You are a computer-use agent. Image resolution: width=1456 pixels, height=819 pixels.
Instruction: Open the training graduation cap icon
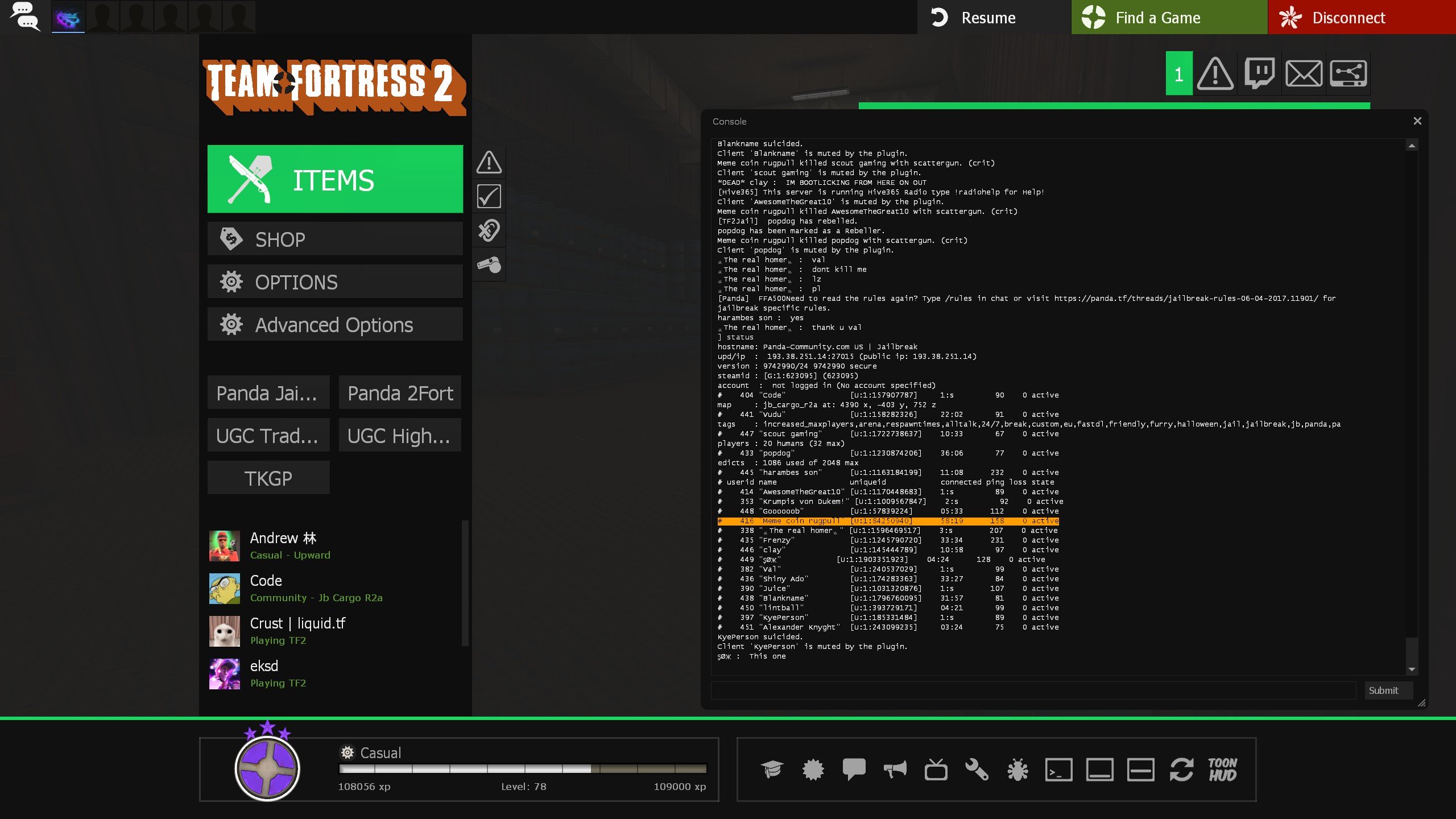[772, 770]
